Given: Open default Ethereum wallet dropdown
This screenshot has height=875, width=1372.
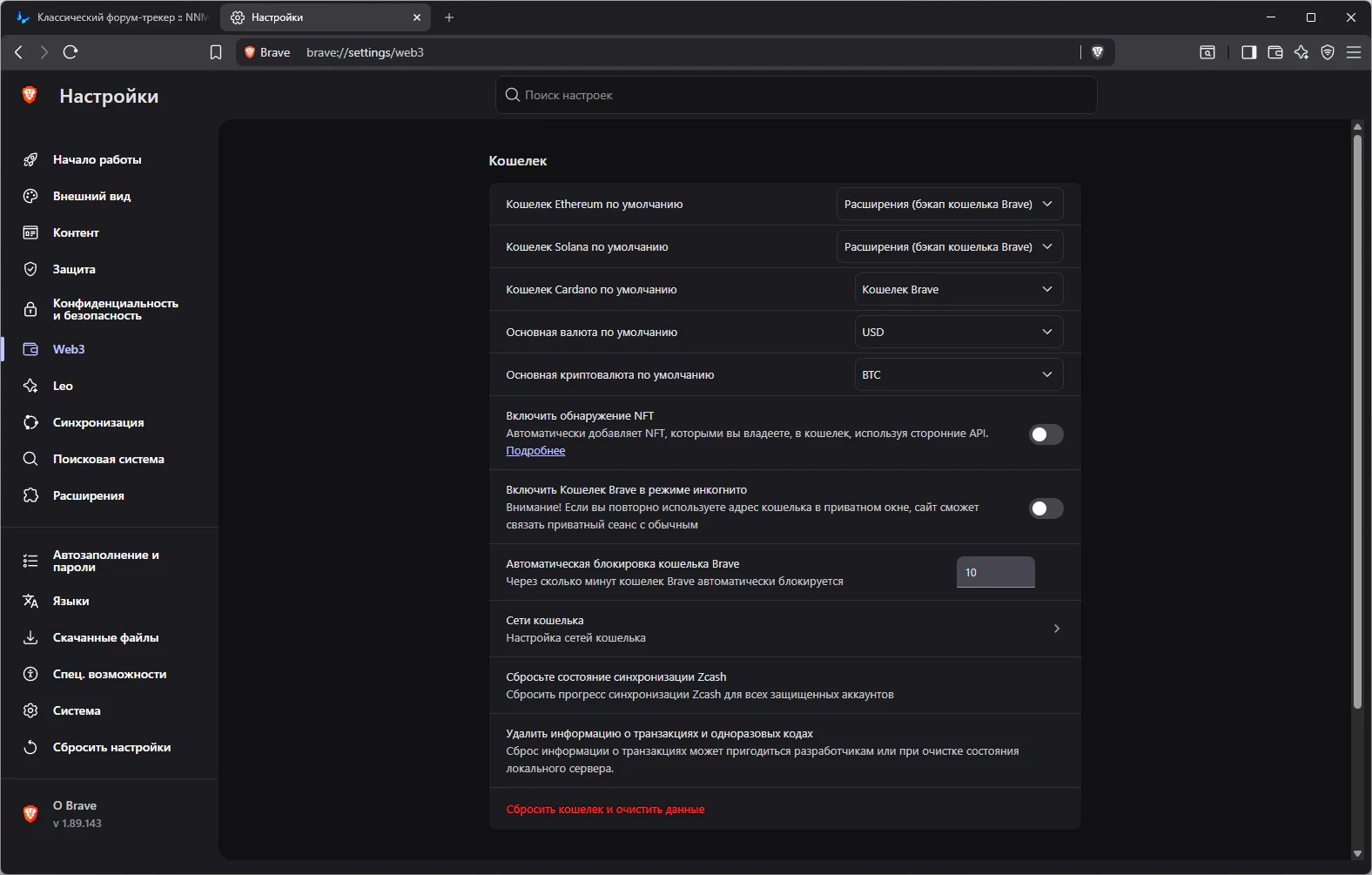Looking at the screenshot, I should [949, 205].
